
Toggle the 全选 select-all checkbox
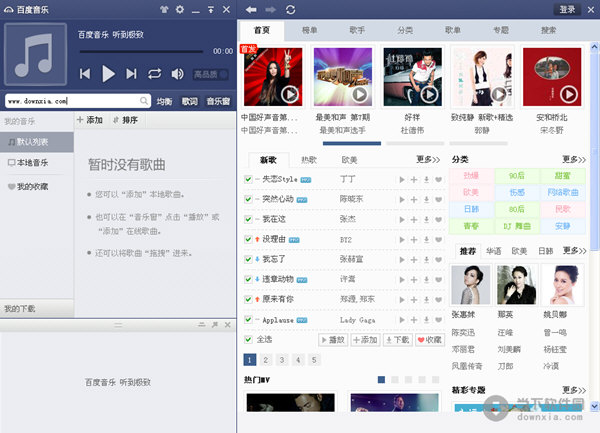coord(248,339)
